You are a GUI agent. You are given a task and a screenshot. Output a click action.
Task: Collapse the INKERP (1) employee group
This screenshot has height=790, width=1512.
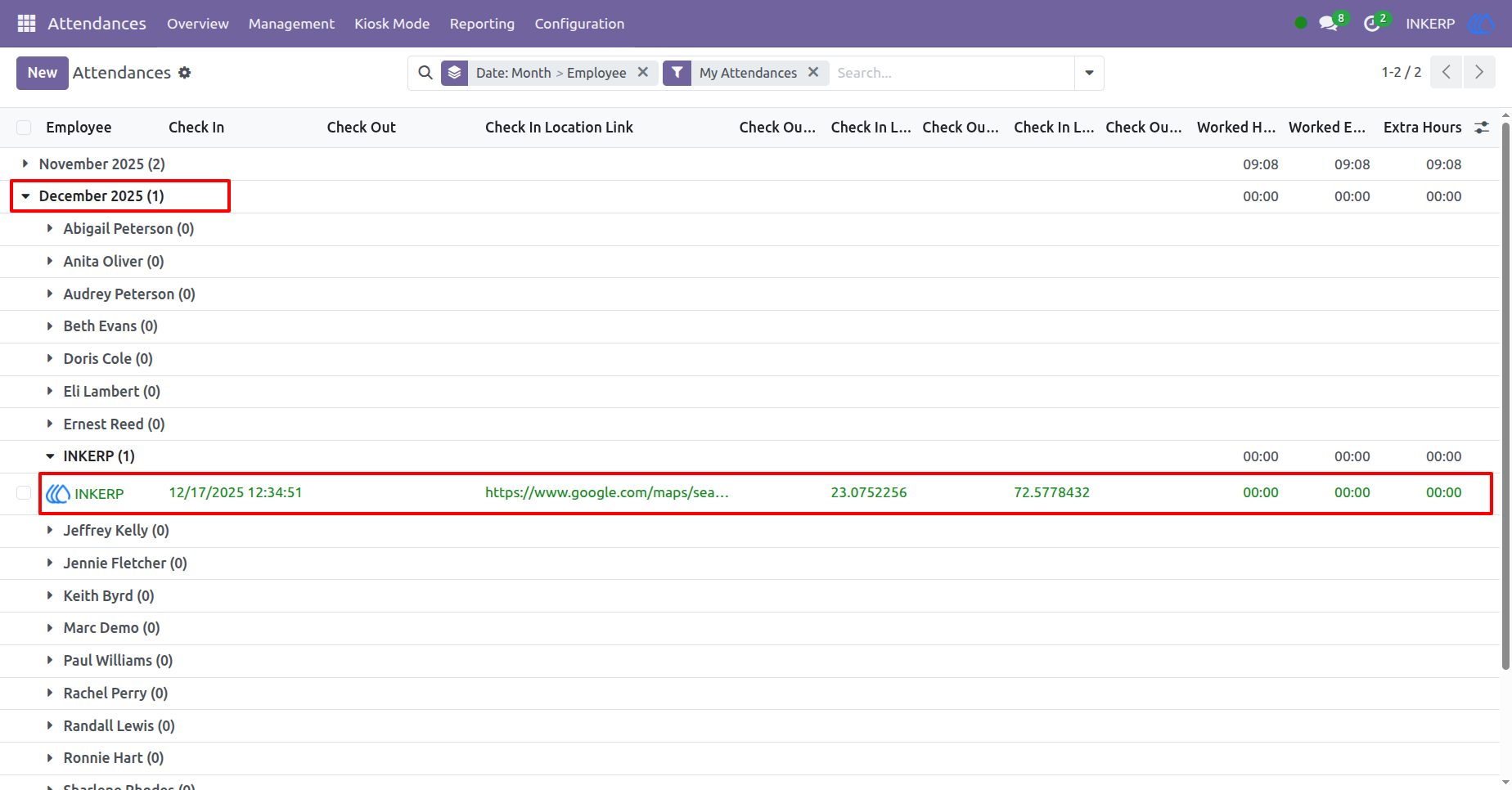point(50,456)
